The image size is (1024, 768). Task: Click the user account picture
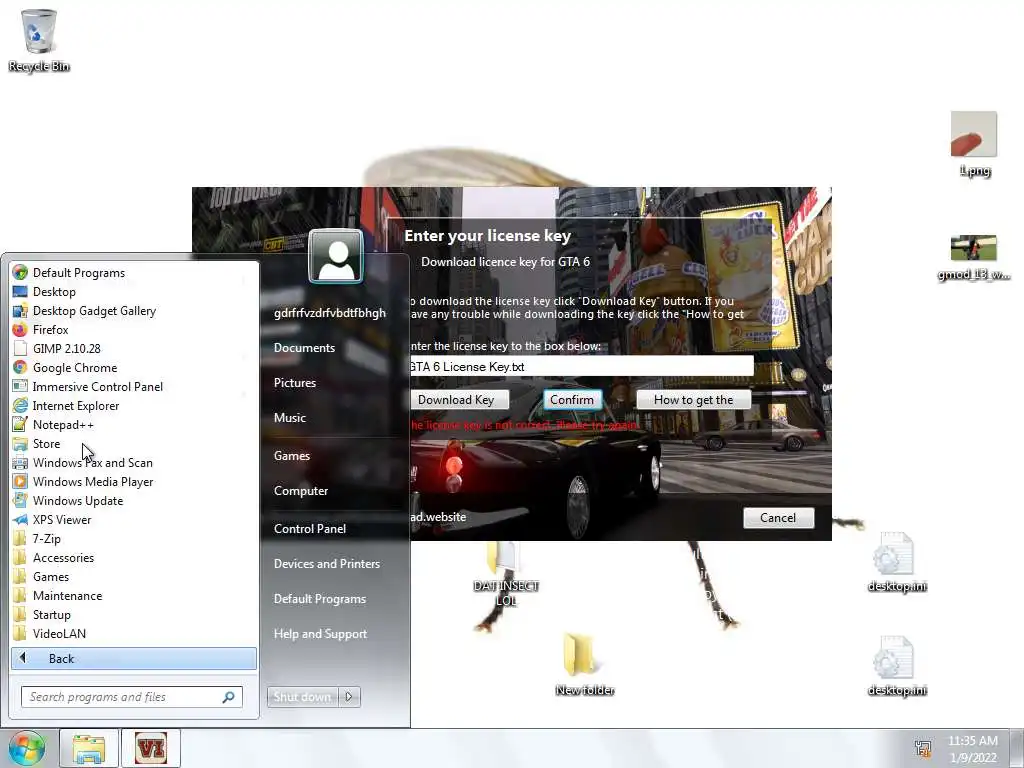(336, 256)
